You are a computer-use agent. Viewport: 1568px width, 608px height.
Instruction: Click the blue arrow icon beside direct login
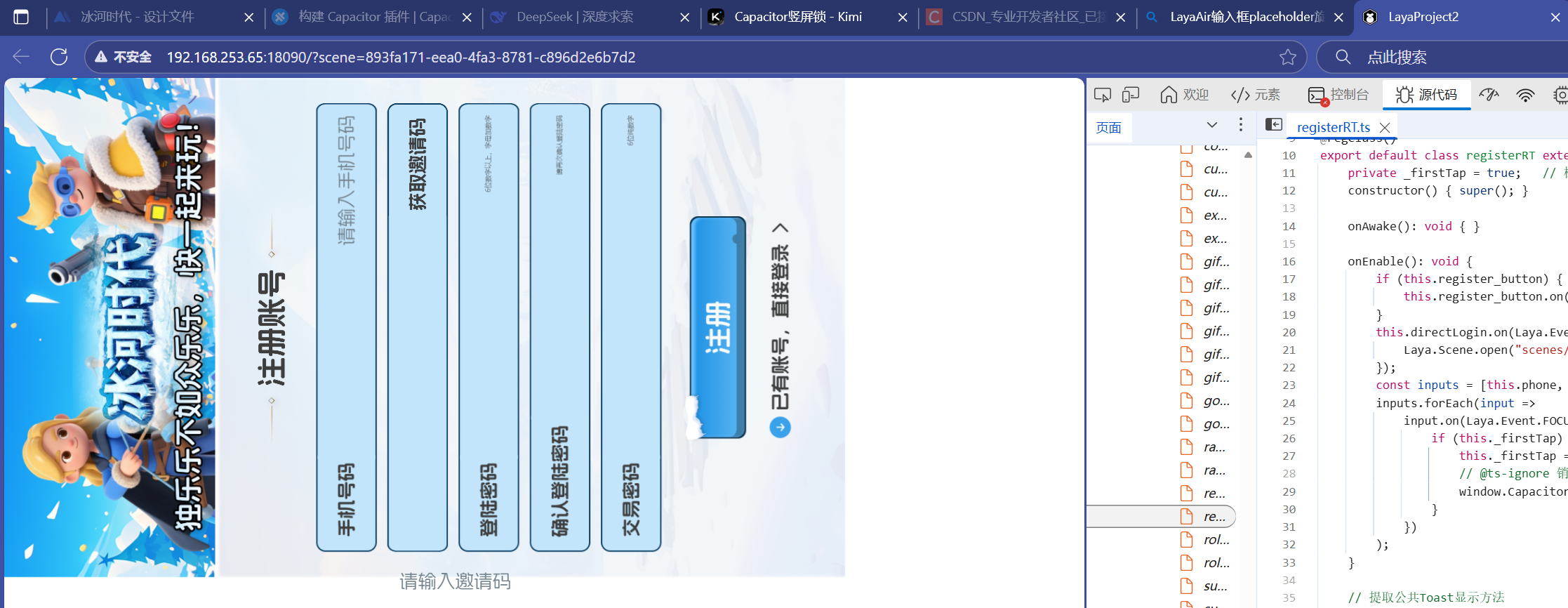pyautogui.click(x=780, y=427)
